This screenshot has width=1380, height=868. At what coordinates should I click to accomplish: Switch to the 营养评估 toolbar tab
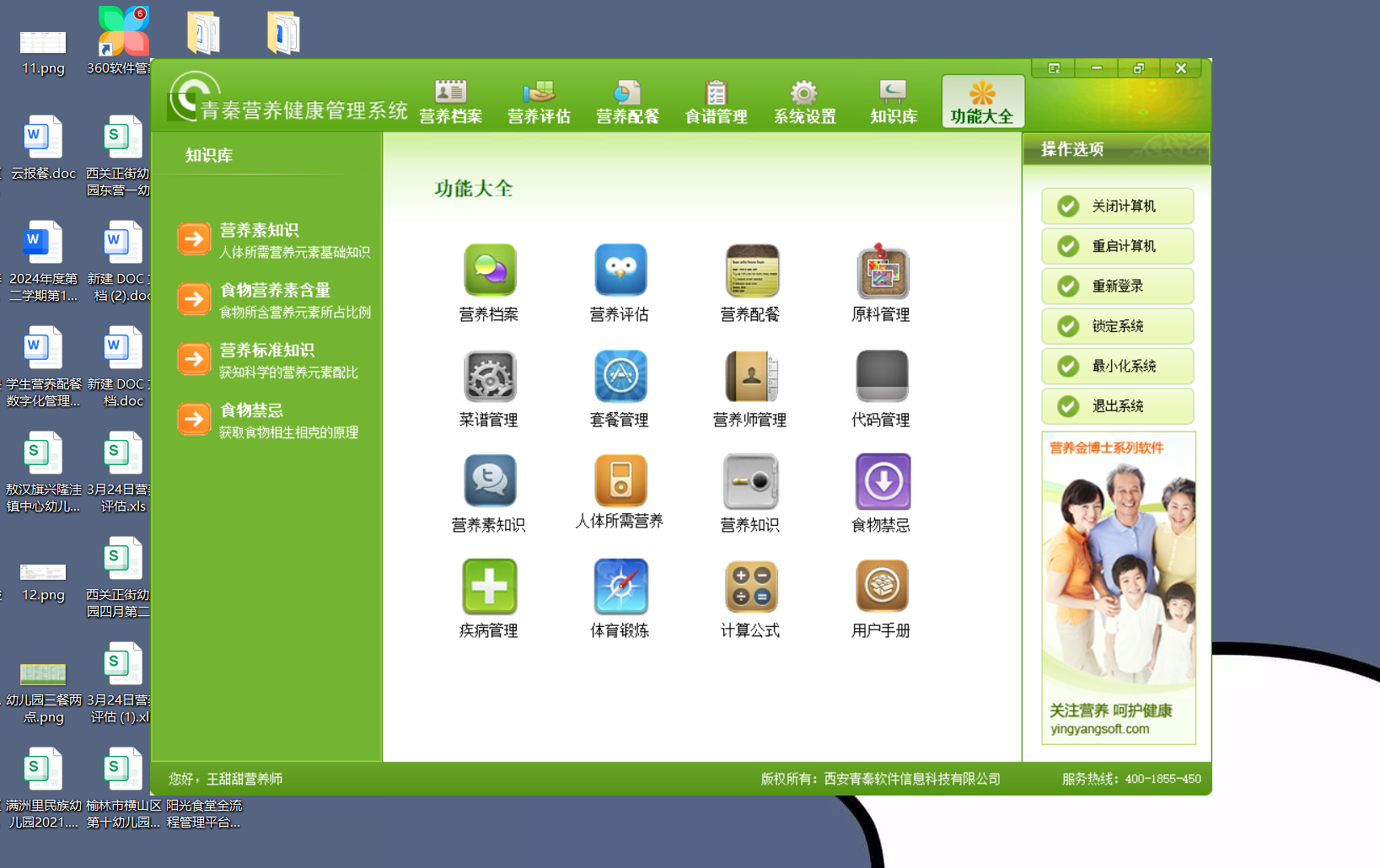tap(540, 102)
